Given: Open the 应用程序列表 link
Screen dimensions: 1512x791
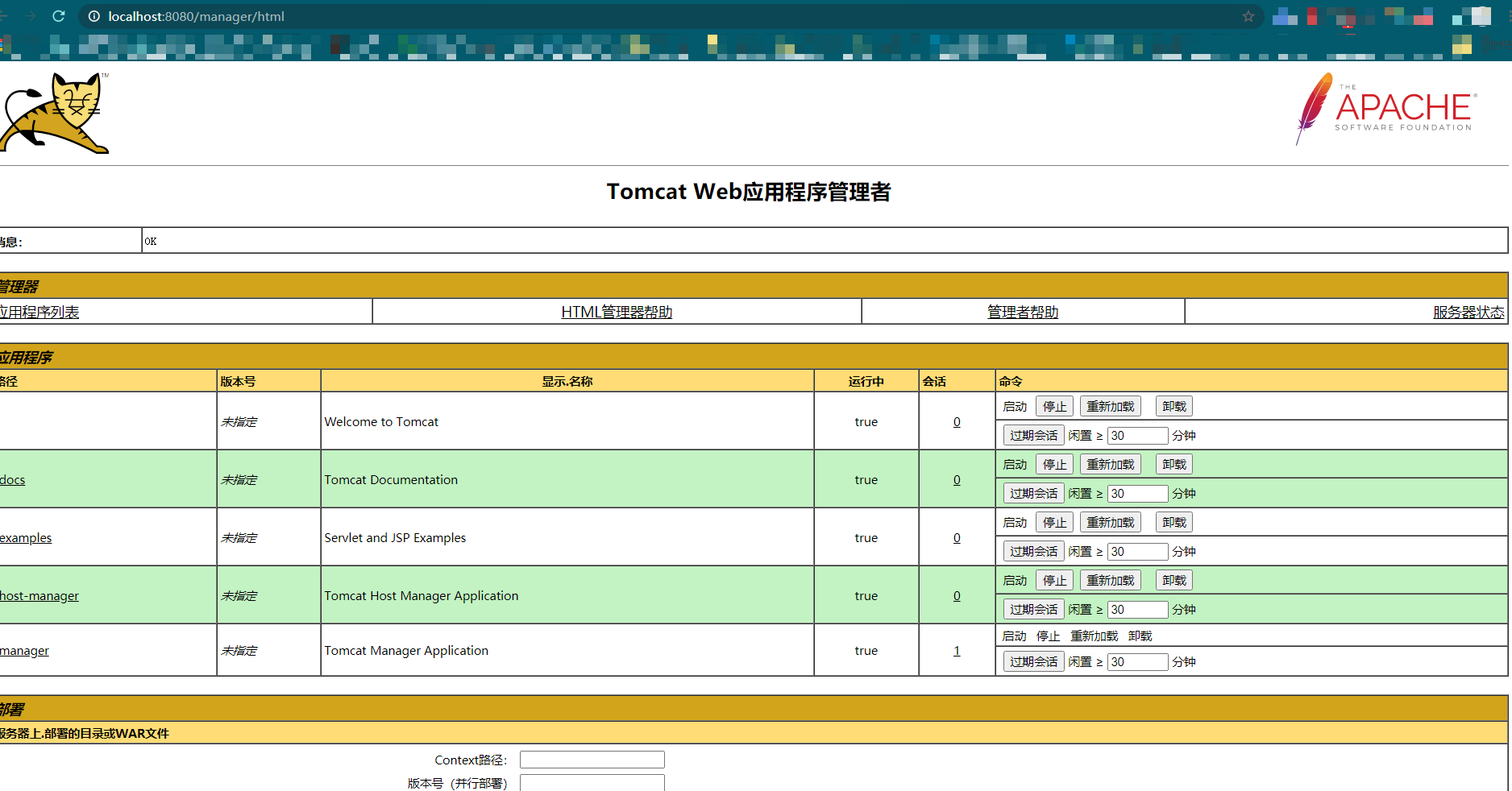Looking at the screenshot, I should click(x=39, y=312).
